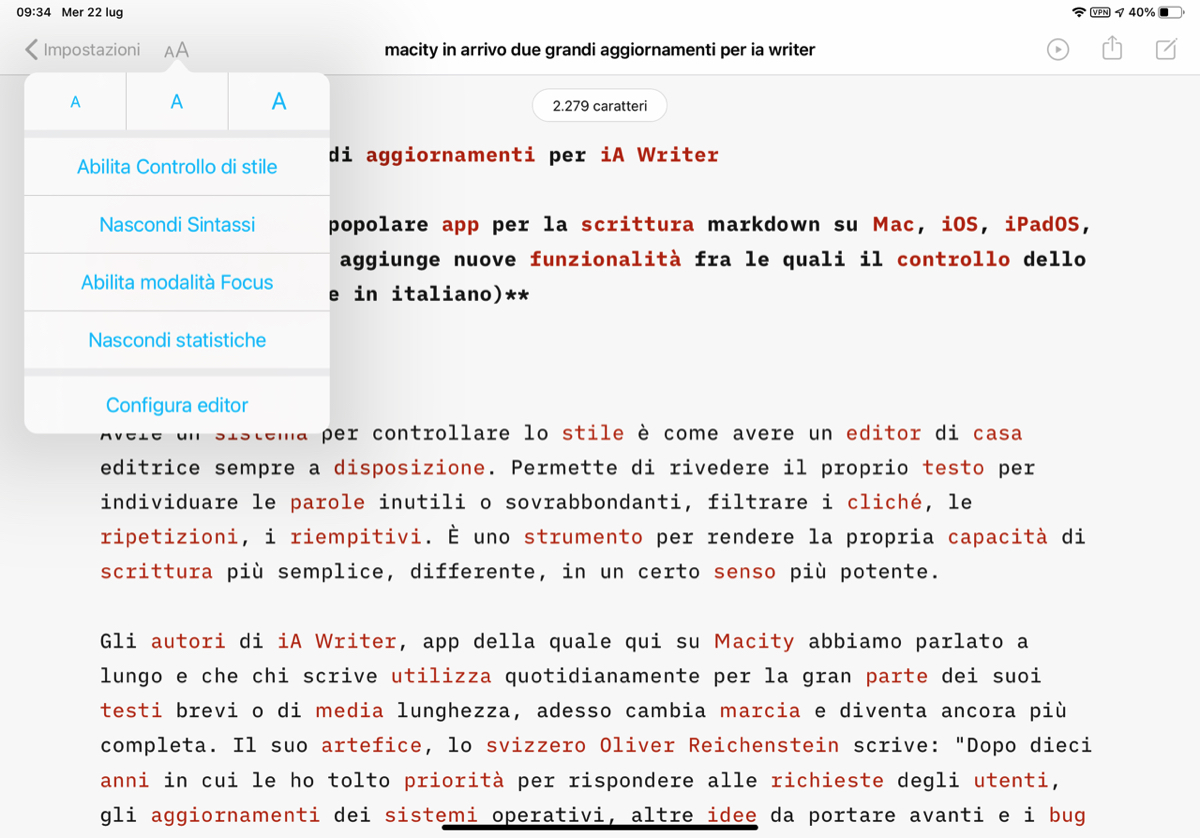
Task: Select Nascondi Sintassi option
Action: click(177, 225)
